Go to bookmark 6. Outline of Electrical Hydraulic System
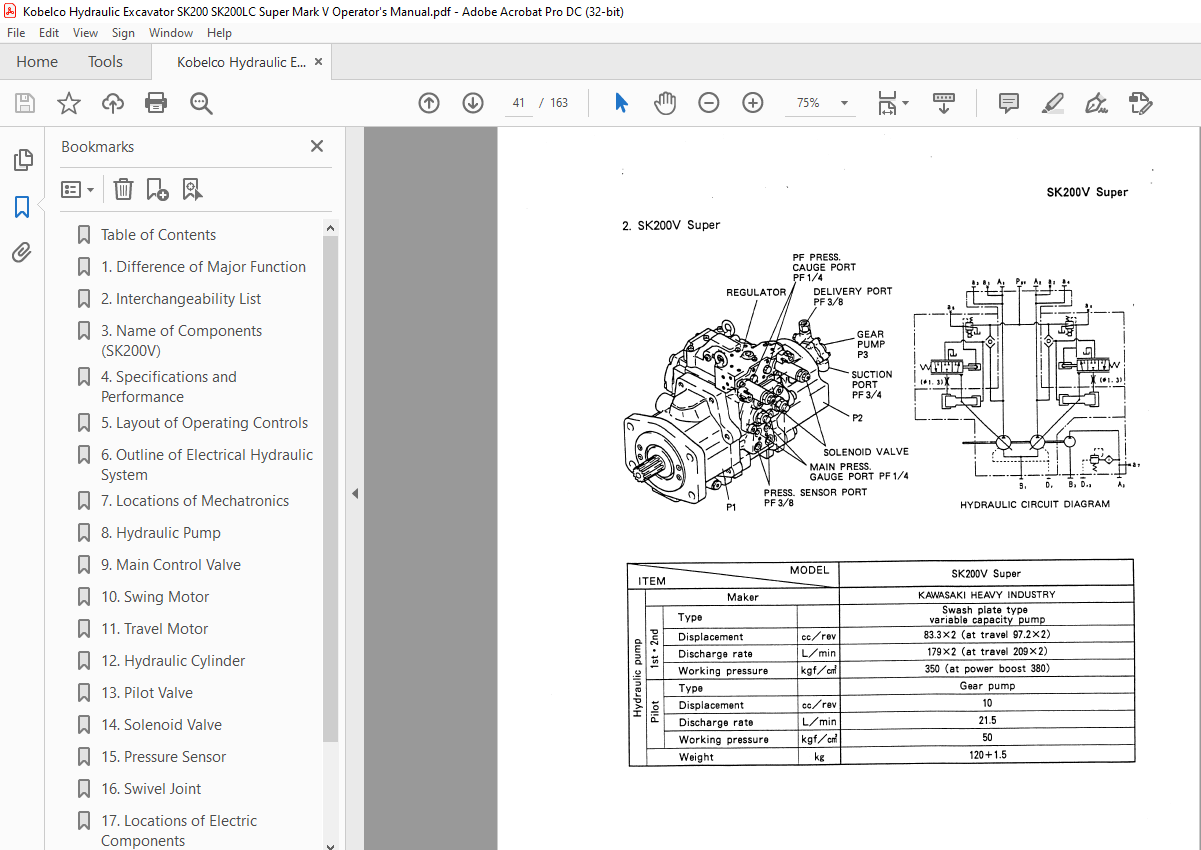 coord(207,465)
